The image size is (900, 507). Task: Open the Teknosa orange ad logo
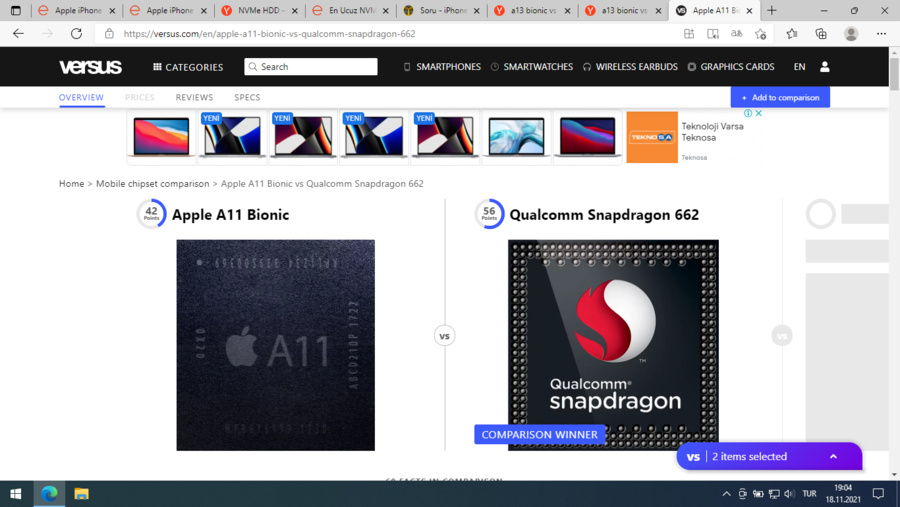click(651, 137)
